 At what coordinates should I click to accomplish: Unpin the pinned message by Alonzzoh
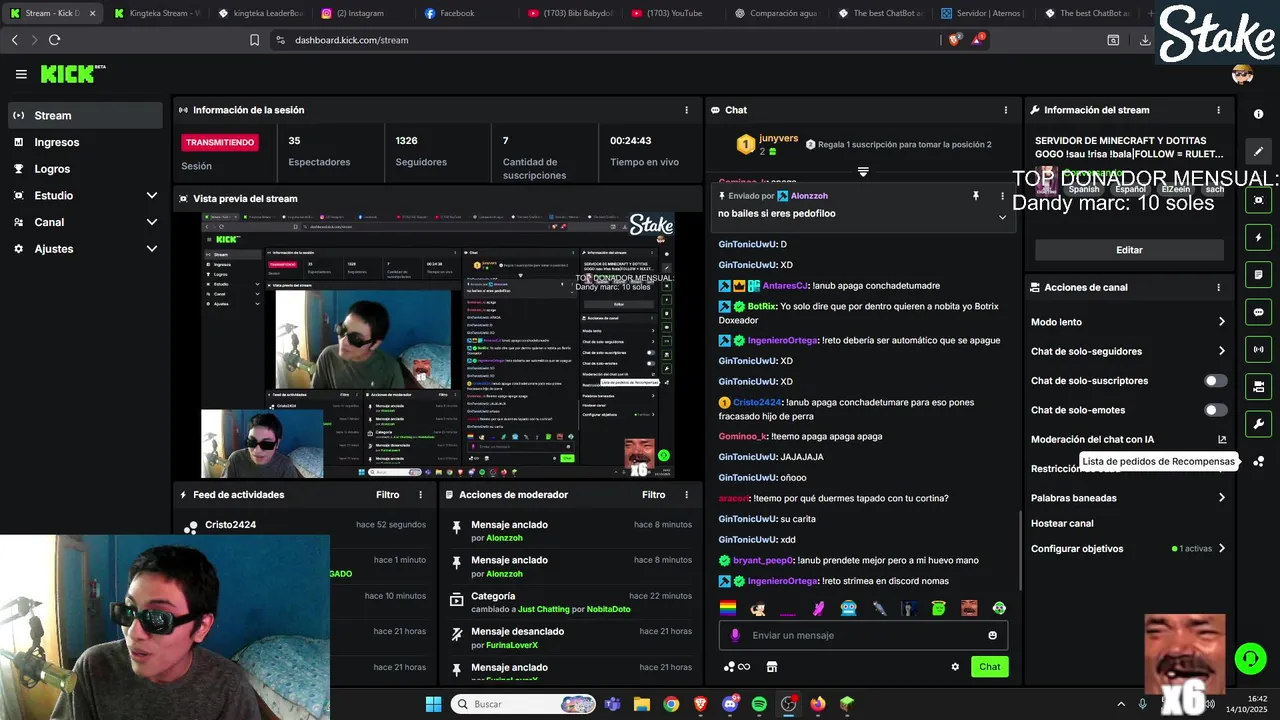tap(975, 196)
